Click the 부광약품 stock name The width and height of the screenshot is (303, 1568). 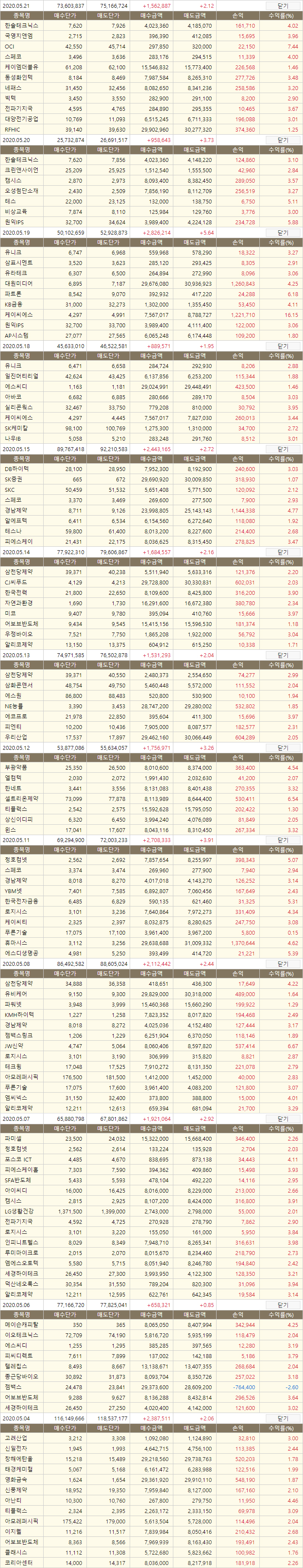coord(16,768)
